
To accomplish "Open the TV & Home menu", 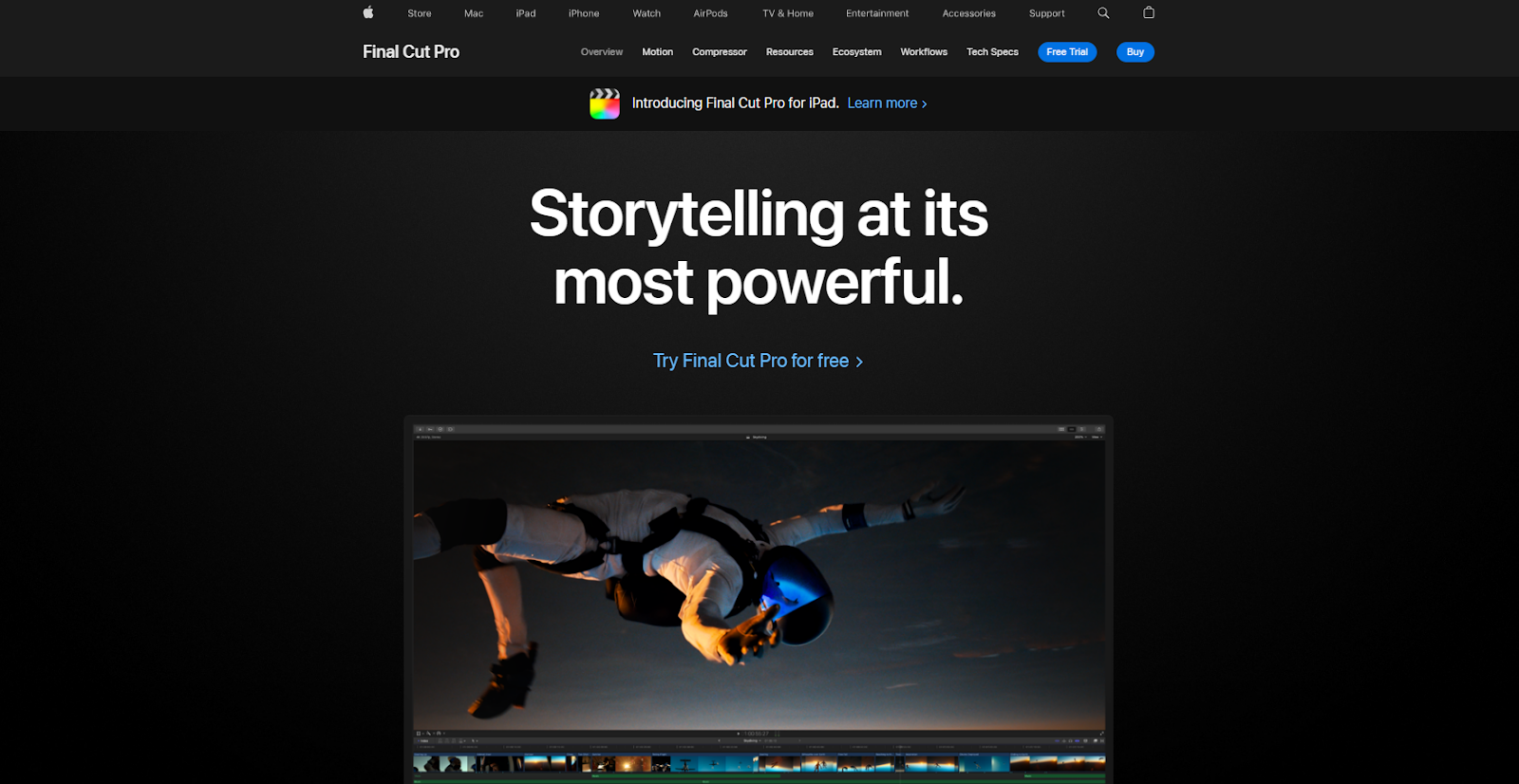I will [788, 13].
